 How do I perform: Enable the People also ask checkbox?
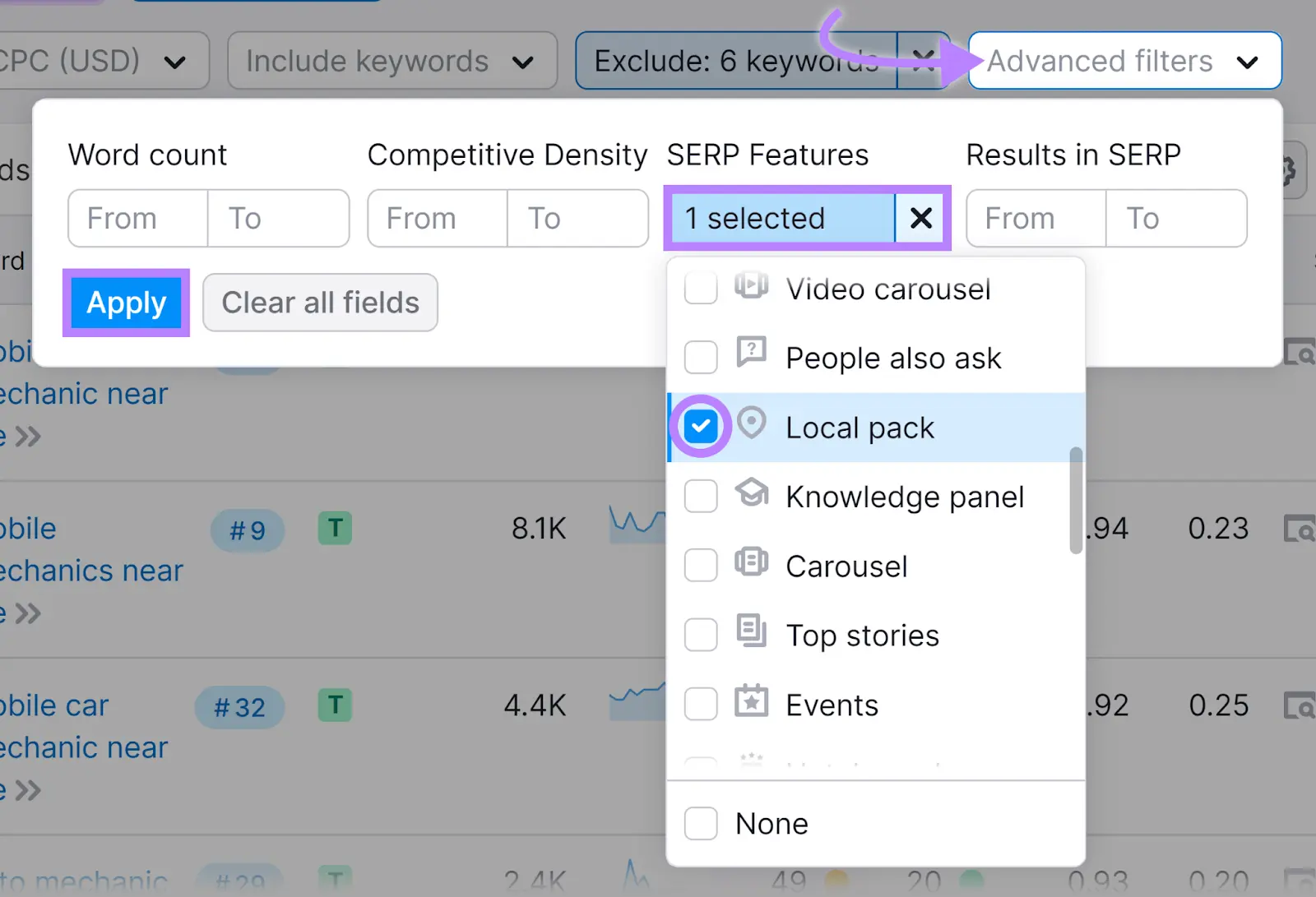click(700, 357)
